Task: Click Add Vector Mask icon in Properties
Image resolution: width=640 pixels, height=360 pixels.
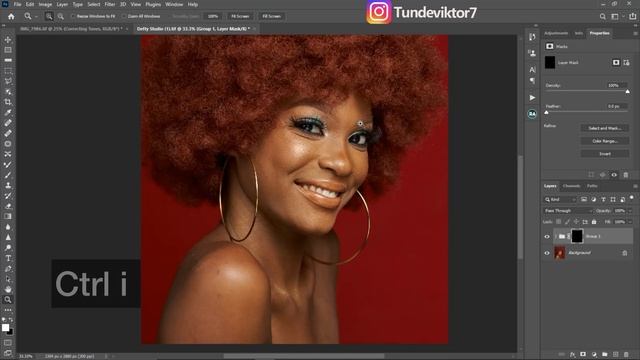Action: coord(626,62)
